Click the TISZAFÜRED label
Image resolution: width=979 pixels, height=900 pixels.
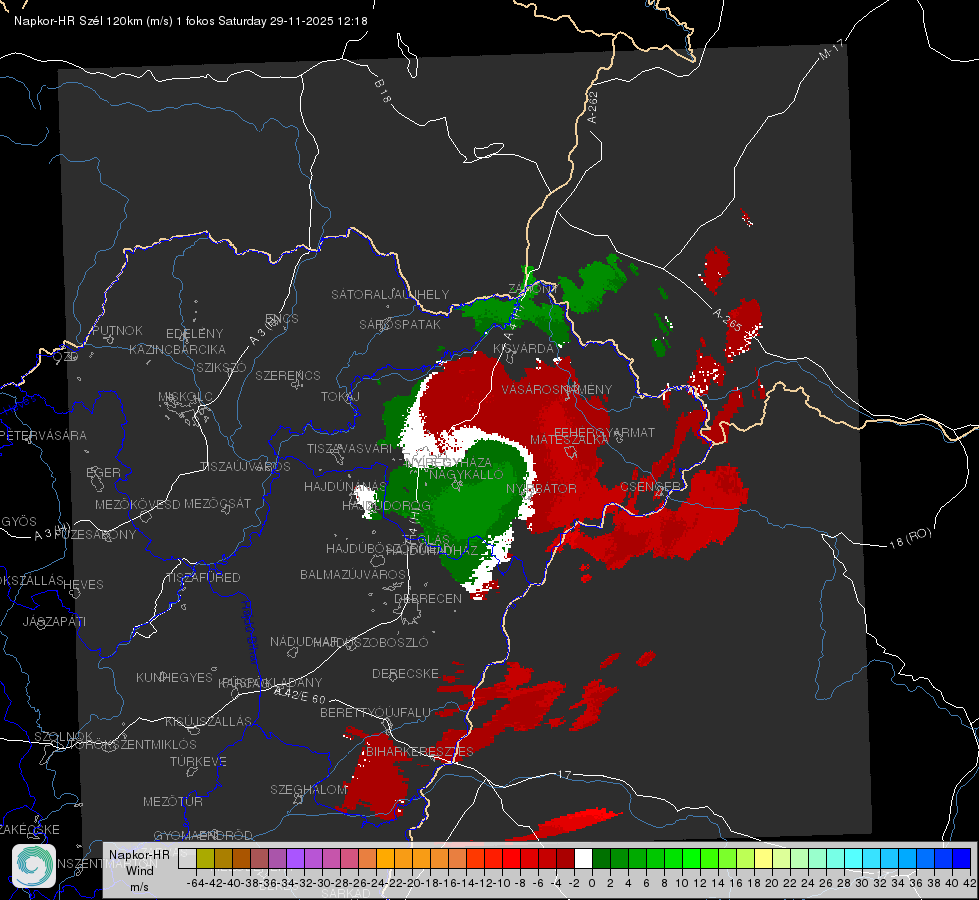tap(203, 578)
